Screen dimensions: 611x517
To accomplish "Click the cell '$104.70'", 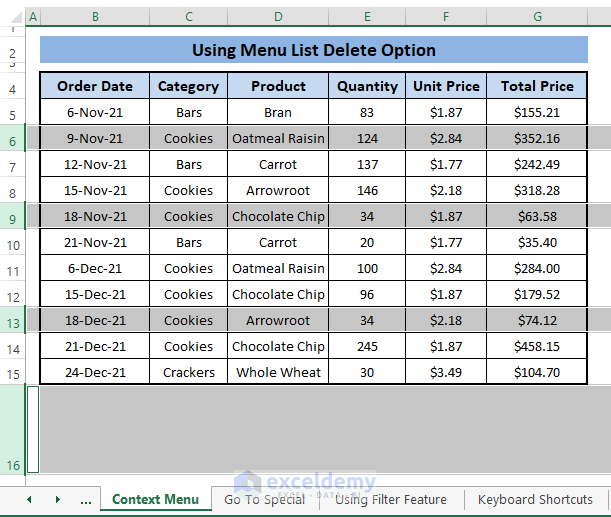I will tap(537, 372).
